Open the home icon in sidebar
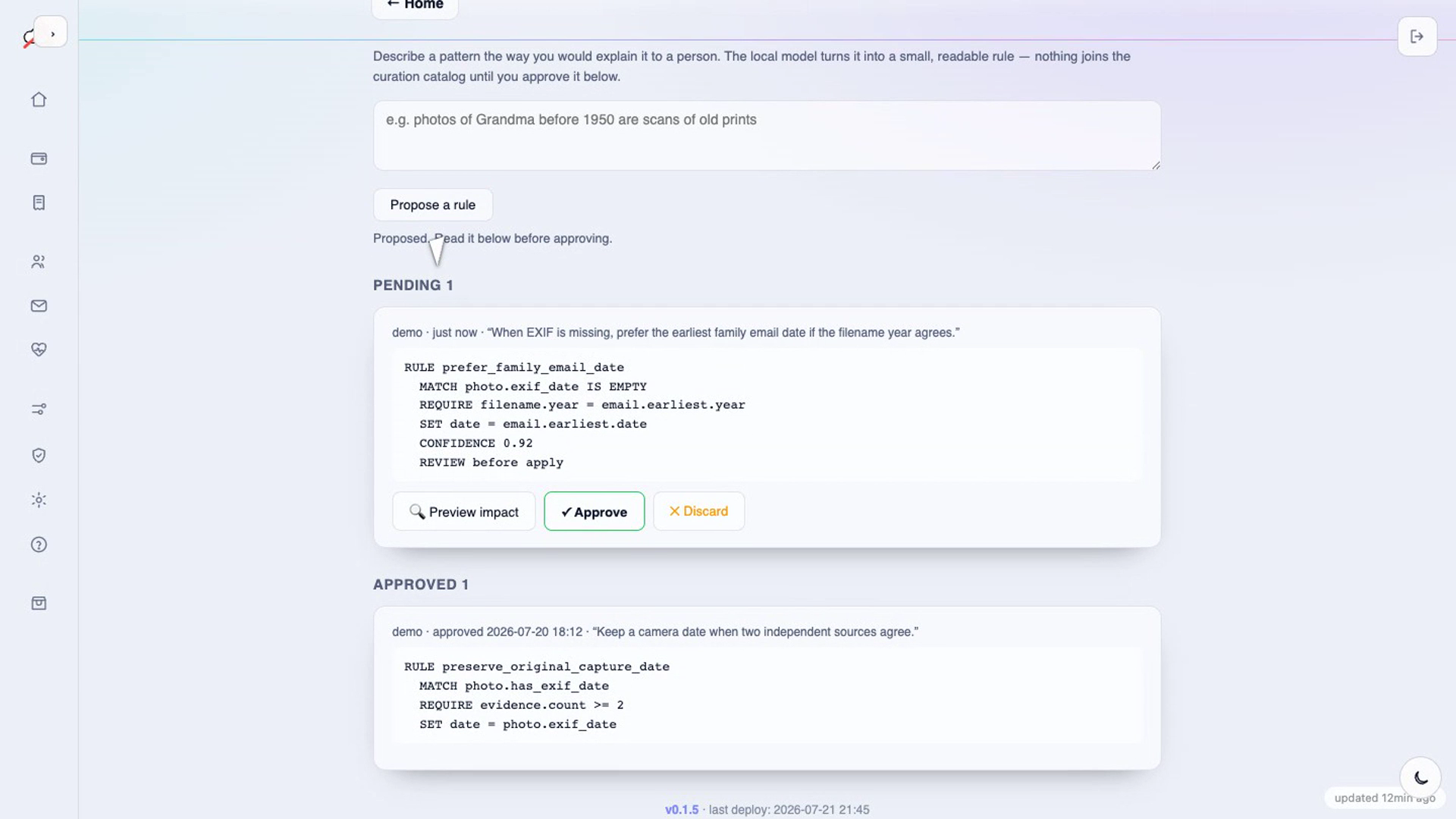 click(x=39, y=99)
